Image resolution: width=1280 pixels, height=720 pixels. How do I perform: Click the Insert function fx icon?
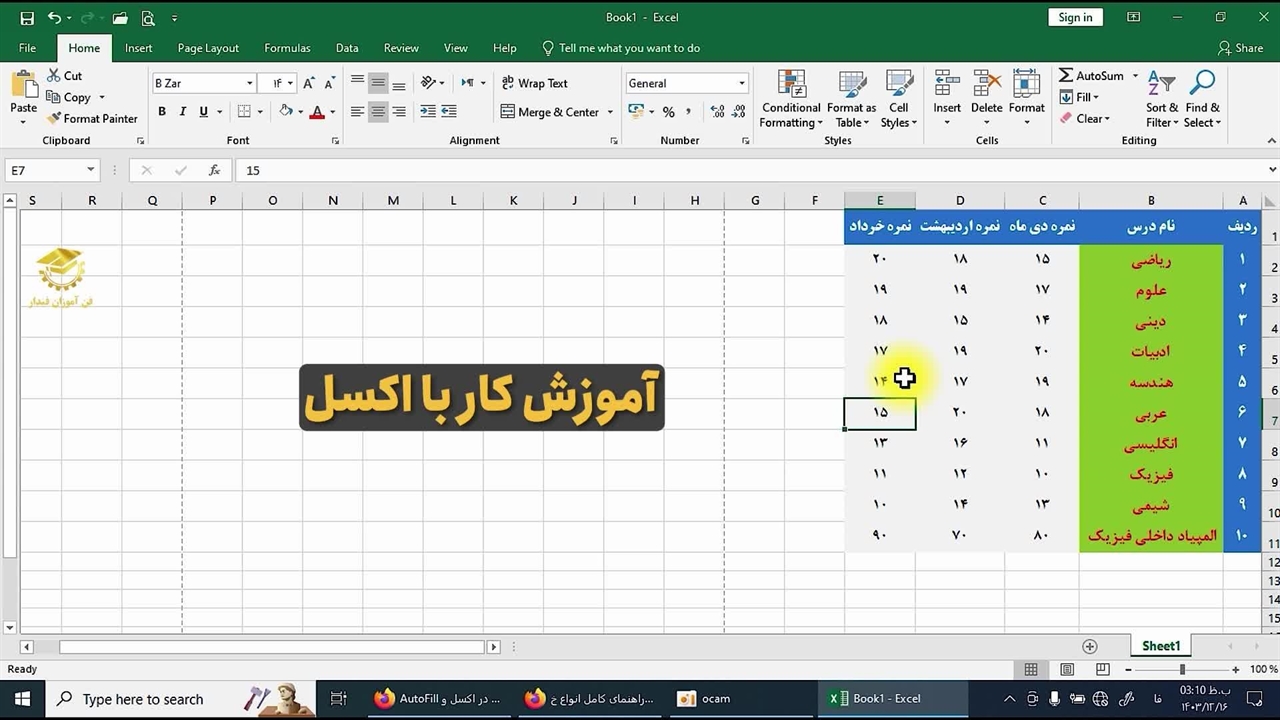click(214, 171)
